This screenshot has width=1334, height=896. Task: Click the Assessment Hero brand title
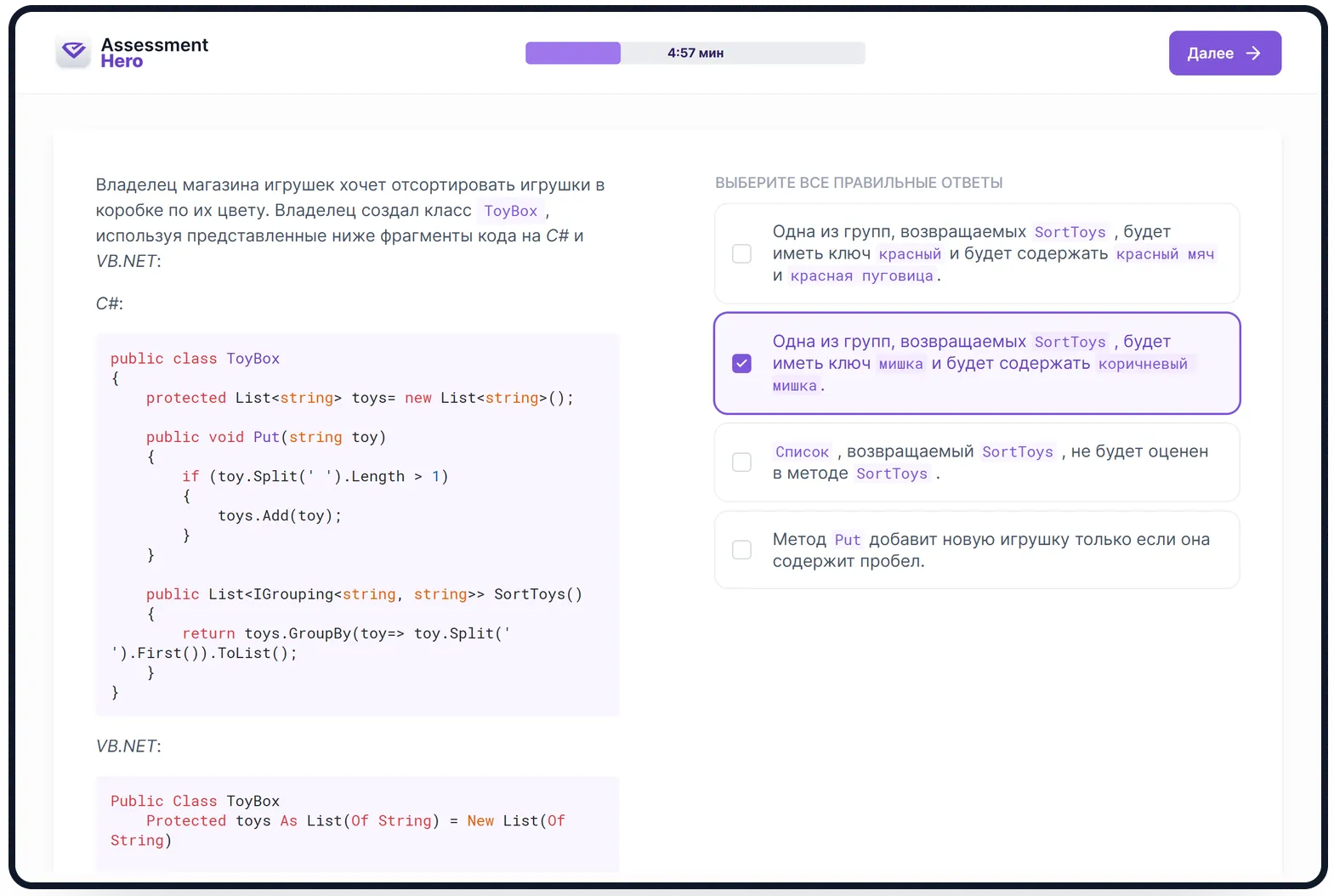(154, 53)
